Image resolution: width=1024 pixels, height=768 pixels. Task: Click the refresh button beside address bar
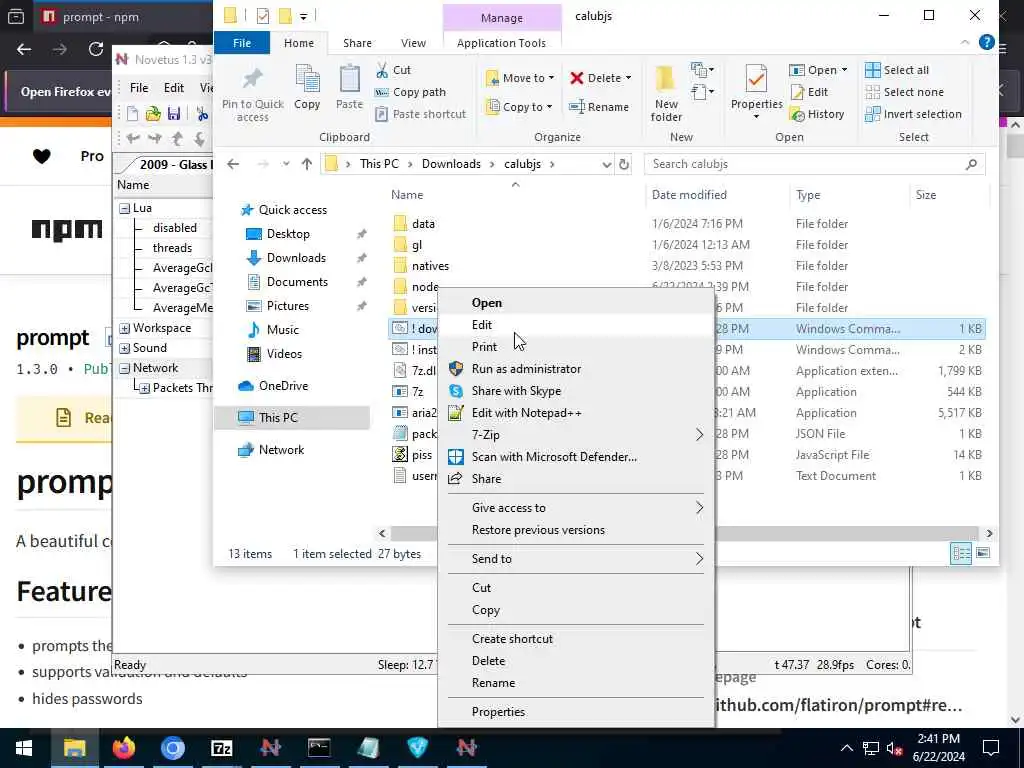coord(624,165)
